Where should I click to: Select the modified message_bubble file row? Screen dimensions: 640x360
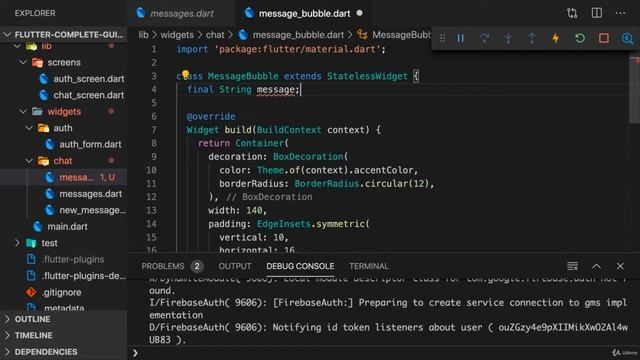click(63, 177)
